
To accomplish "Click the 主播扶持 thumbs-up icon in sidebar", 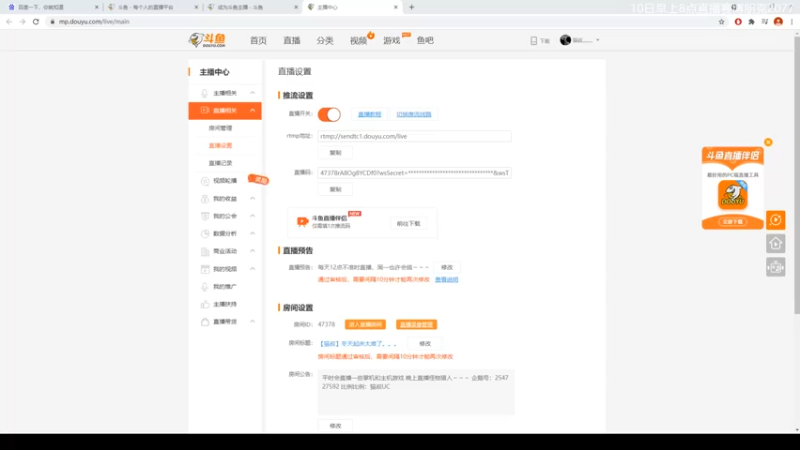I will [x=205, y=304].
